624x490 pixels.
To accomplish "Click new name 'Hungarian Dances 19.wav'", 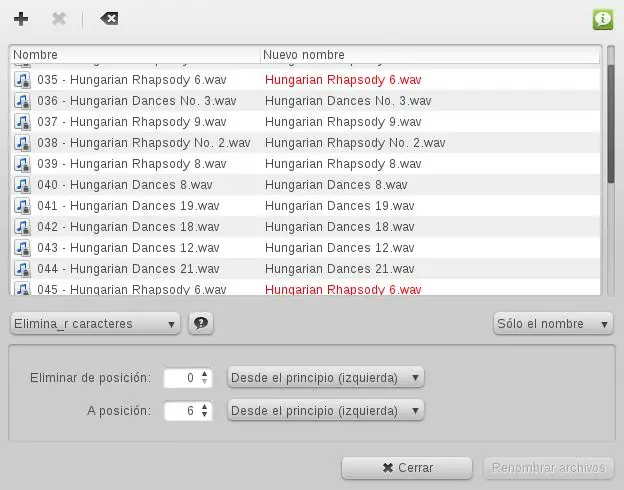I will pyautogui.click(x=339, y=206).
